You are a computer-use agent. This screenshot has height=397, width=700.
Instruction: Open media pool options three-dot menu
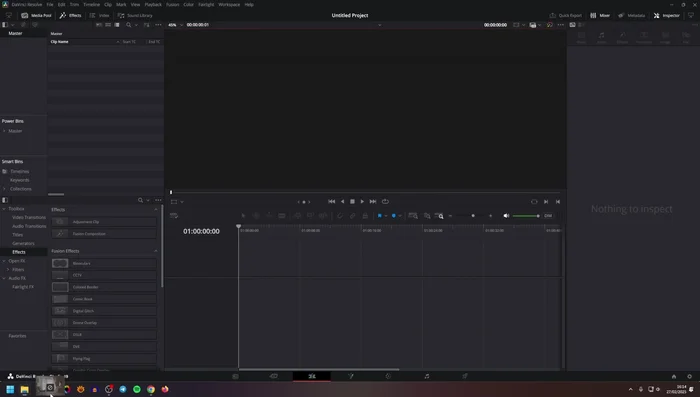(158, 25)
